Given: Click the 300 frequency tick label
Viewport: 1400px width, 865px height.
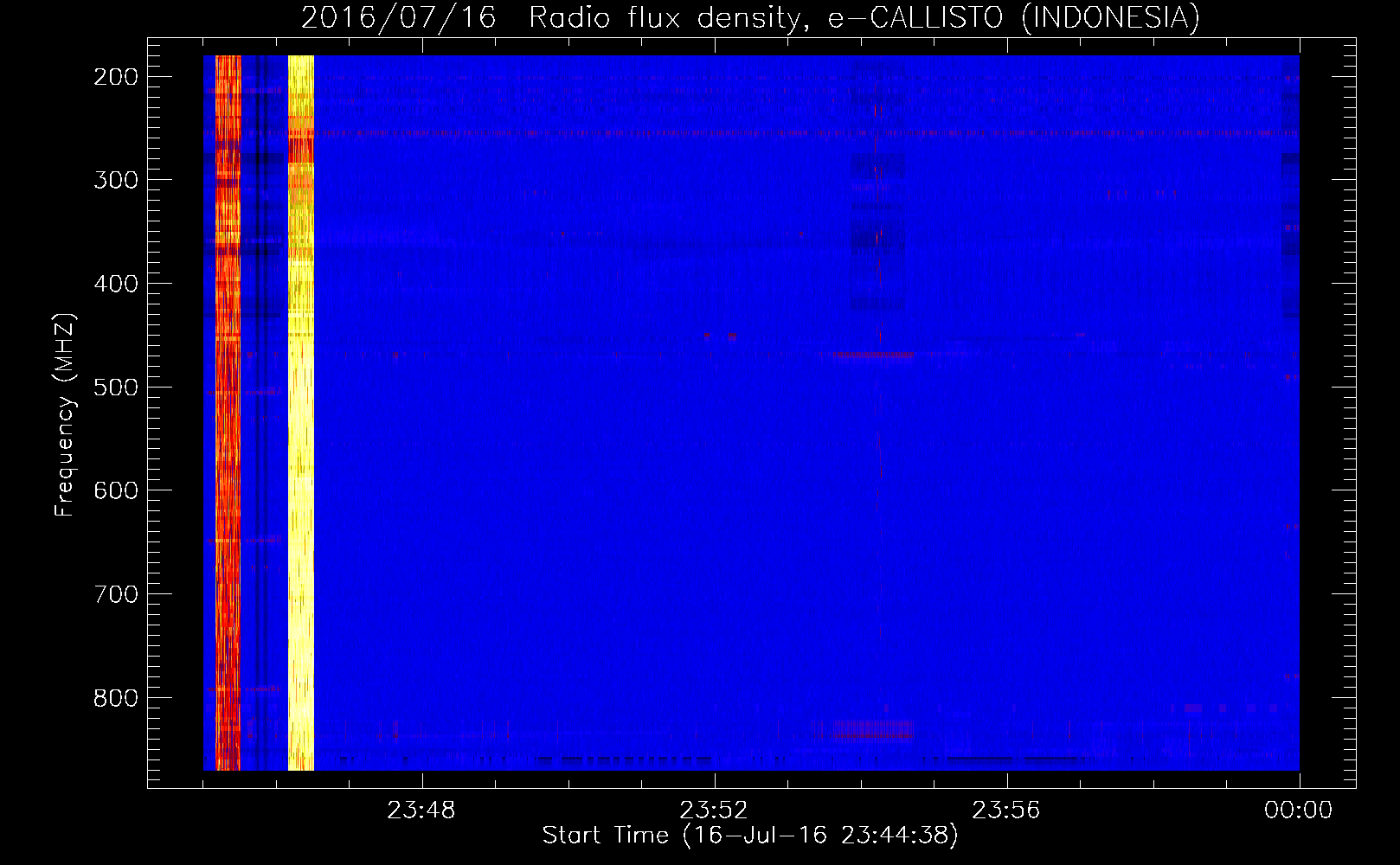Looking at the screenshot, I should coord(116,180).
